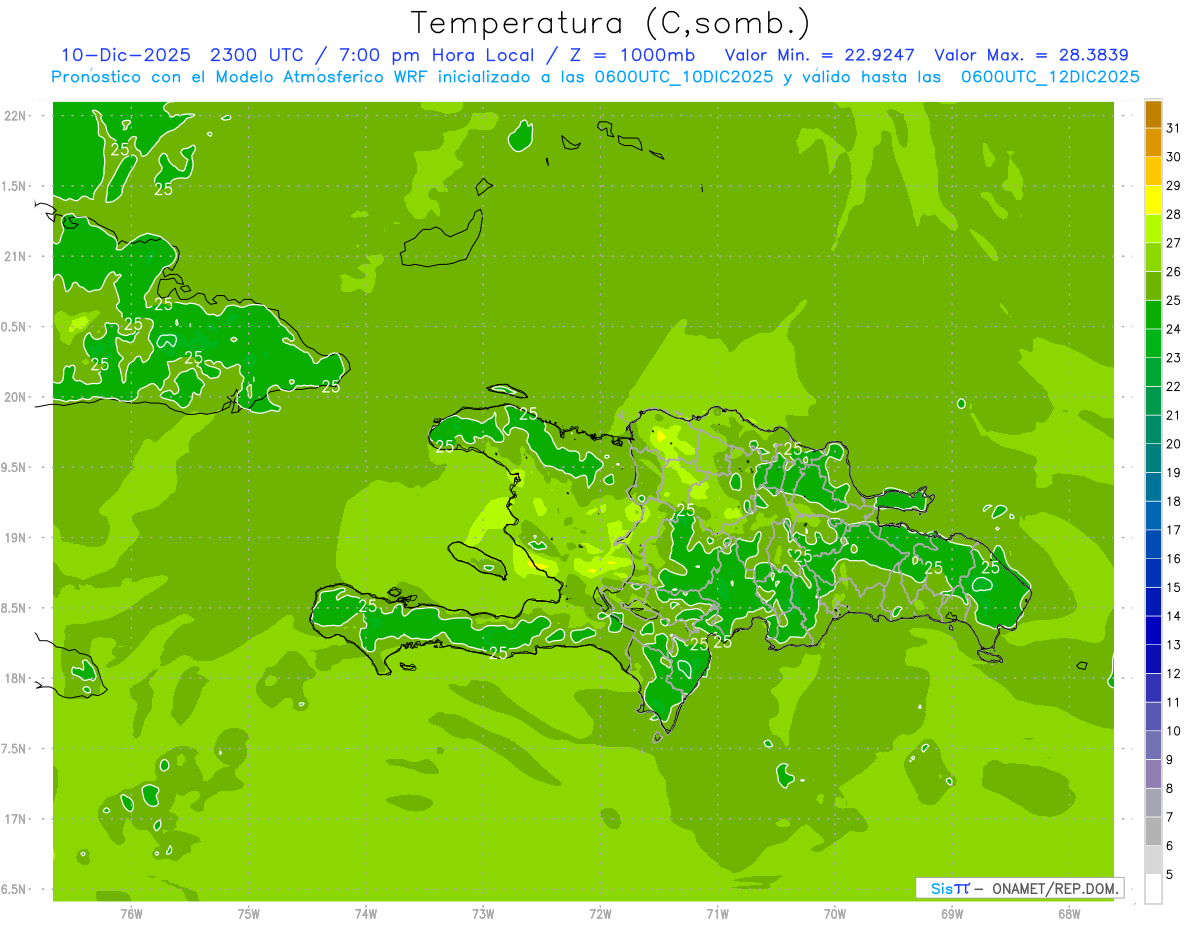Click the legend value '10'
The width and height of the screenshot is (1200, 927).
click(1173, 731)
